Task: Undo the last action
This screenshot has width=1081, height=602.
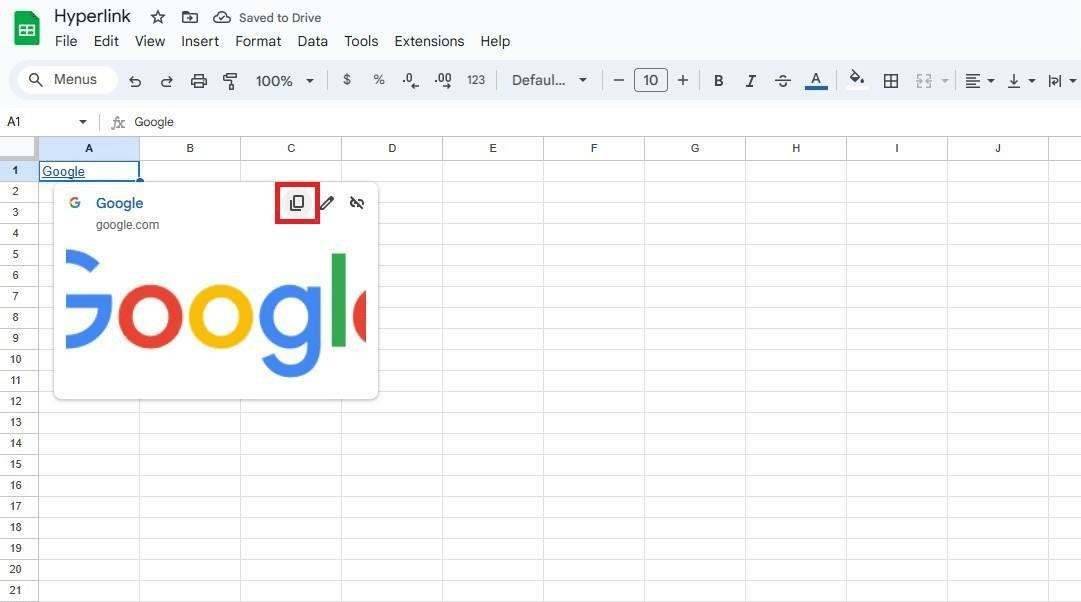Action: pyautogui.click(x=135, y=81)
